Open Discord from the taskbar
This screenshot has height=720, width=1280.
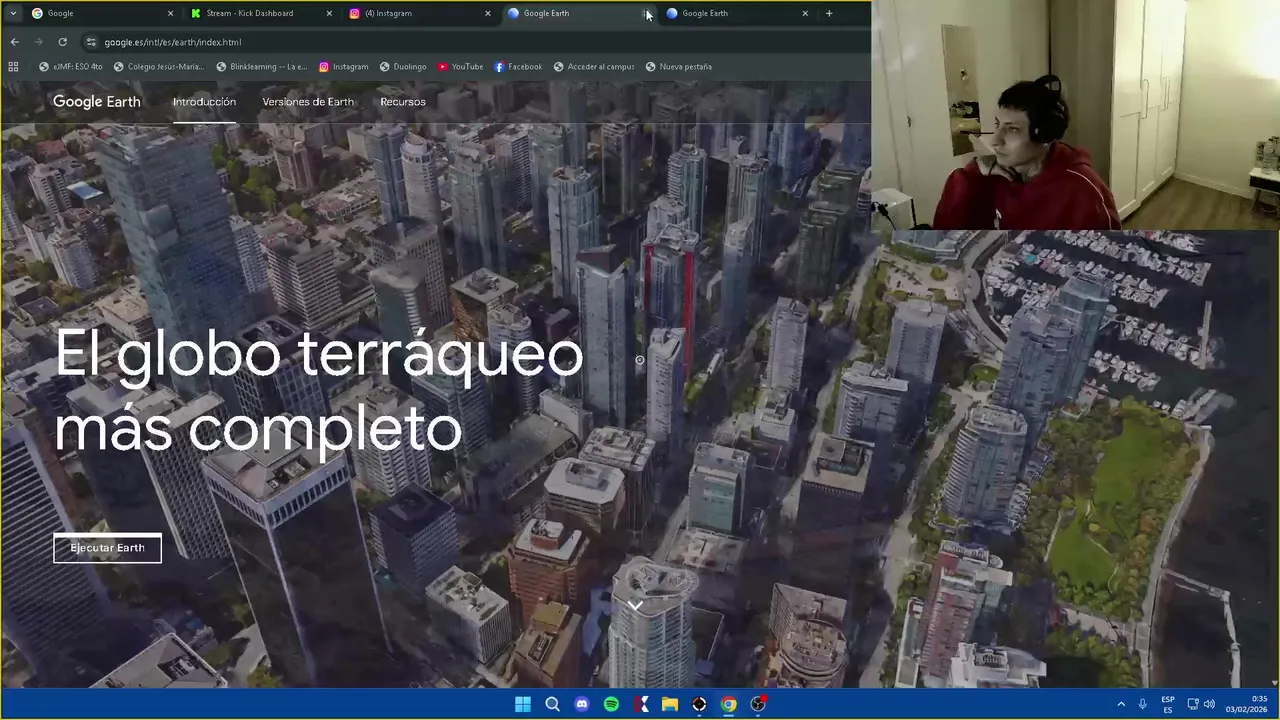582,704
